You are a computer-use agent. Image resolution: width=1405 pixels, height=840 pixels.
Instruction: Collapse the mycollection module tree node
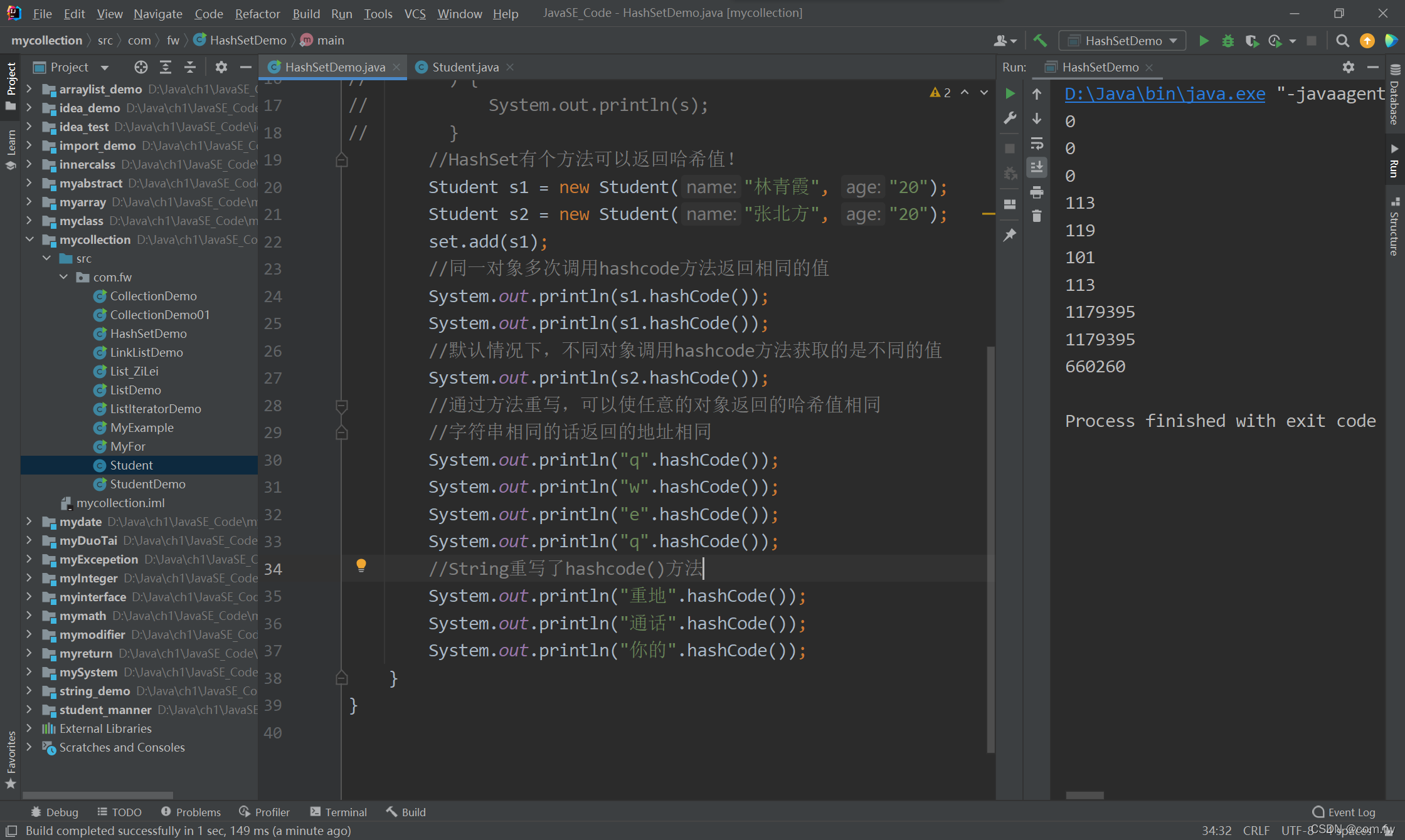(x=29, y=239)
